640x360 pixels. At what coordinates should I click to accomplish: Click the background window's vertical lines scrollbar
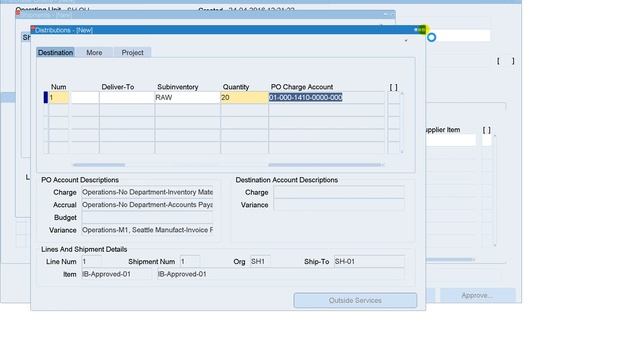point(495,190)
